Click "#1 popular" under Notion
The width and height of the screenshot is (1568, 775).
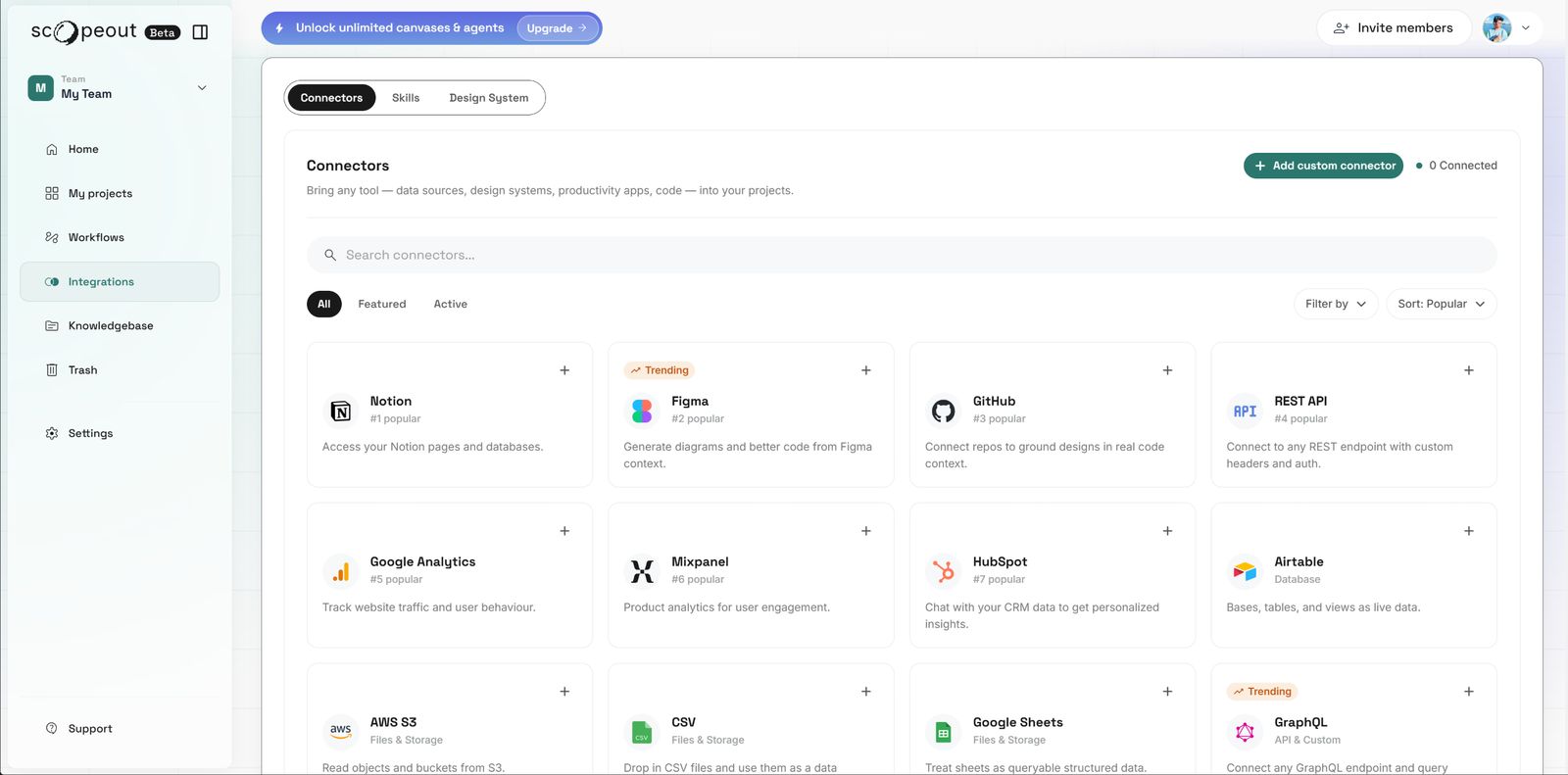click(x=395, y=418)
